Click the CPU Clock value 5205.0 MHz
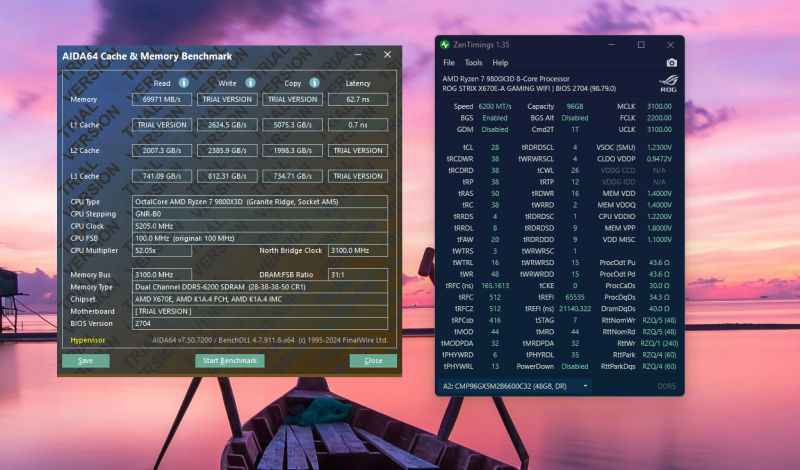Screen dimensions: 800x470 coord(260,226)
